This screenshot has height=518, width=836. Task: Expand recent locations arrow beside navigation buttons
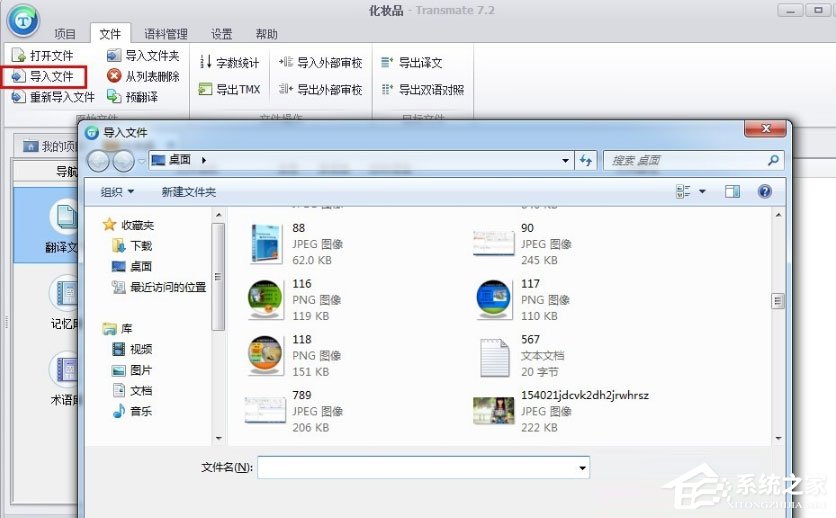pyautogui.click(x=141, y=160)
